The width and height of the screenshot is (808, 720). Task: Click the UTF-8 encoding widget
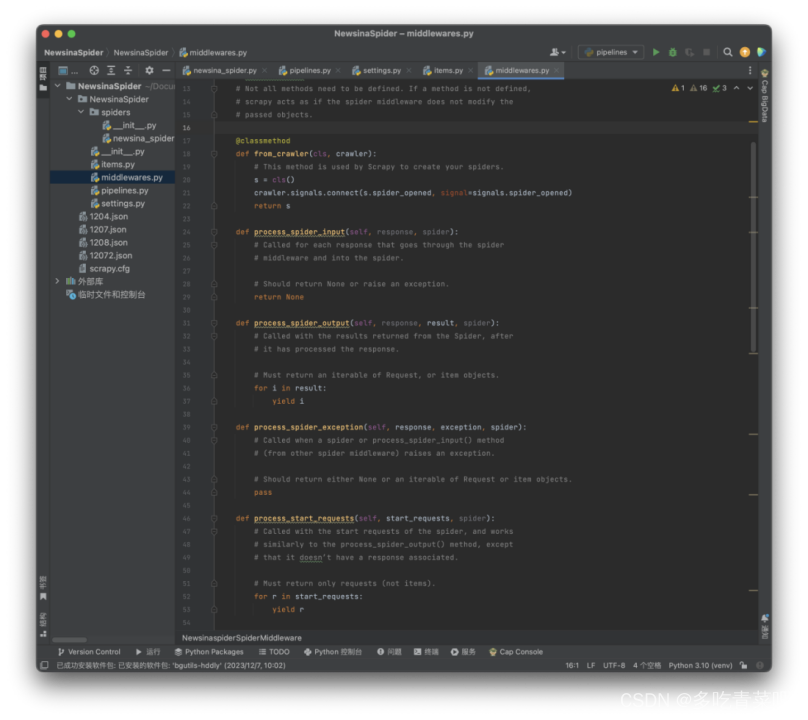tap(614, 665)
